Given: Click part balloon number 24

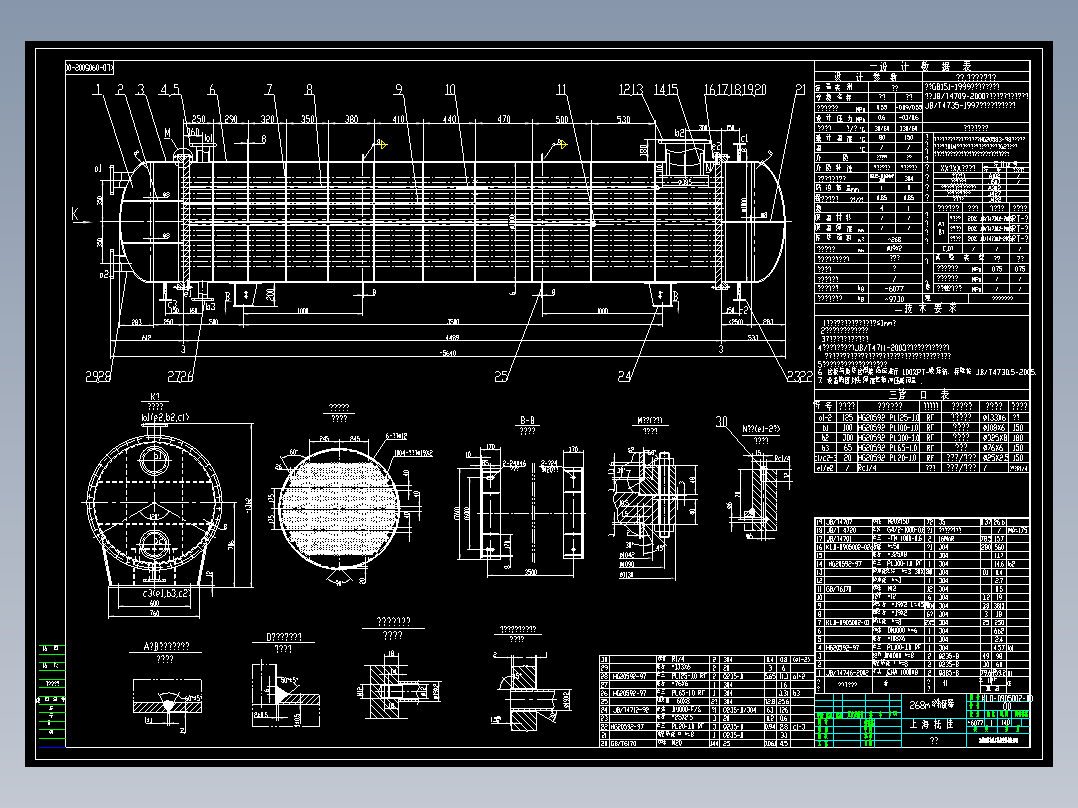Looking at the screenshot, I should (624, 376).
